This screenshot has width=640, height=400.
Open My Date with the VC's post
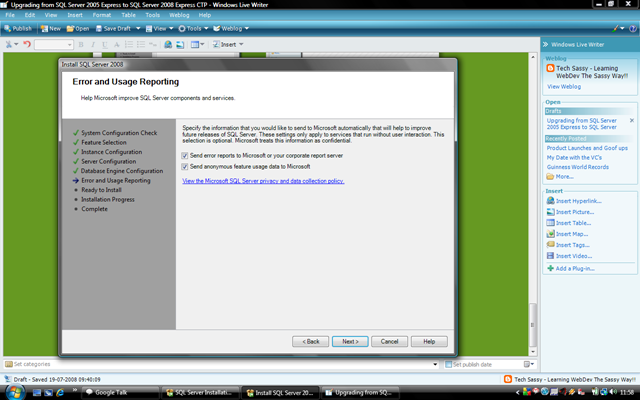point(574,158)
